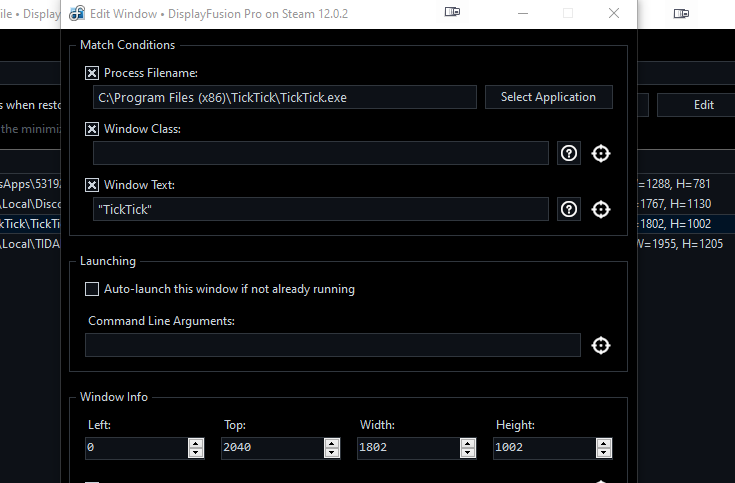Click the Height value field showing 1002
The image size is (735, 483).
point(545,448)
